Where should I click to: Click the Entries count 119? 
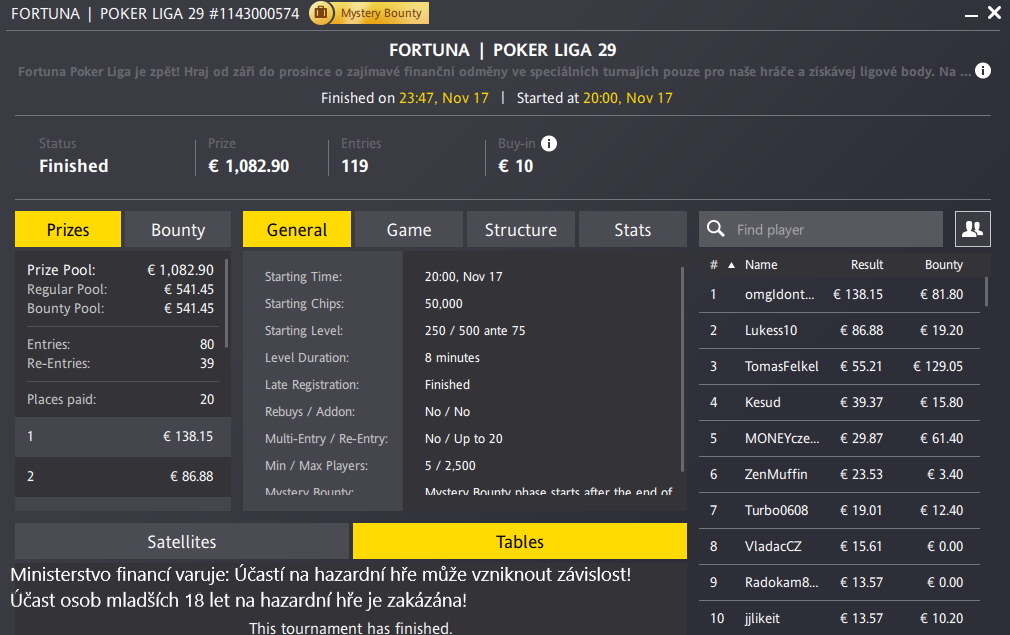point(354,166)
